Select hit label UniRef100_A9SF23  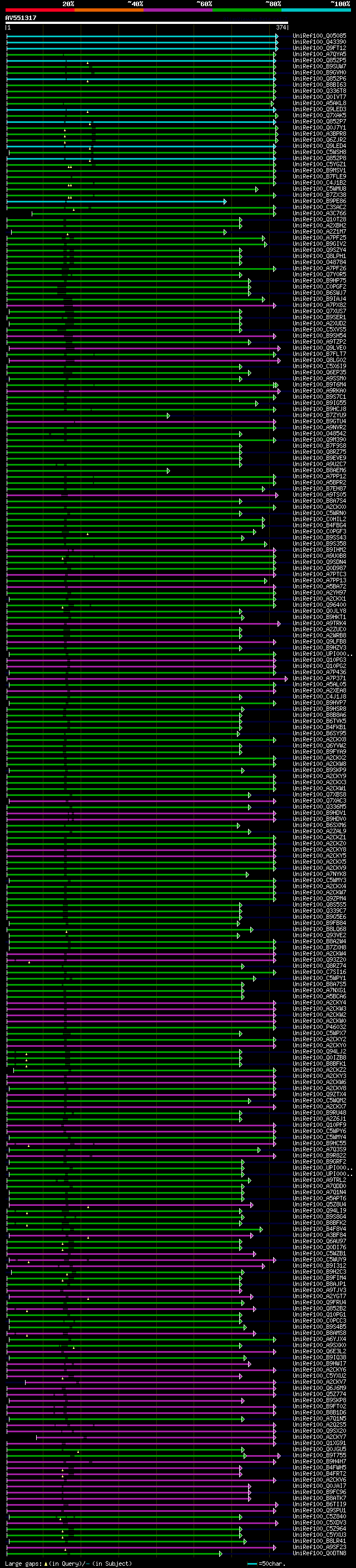click(319, 1547)
